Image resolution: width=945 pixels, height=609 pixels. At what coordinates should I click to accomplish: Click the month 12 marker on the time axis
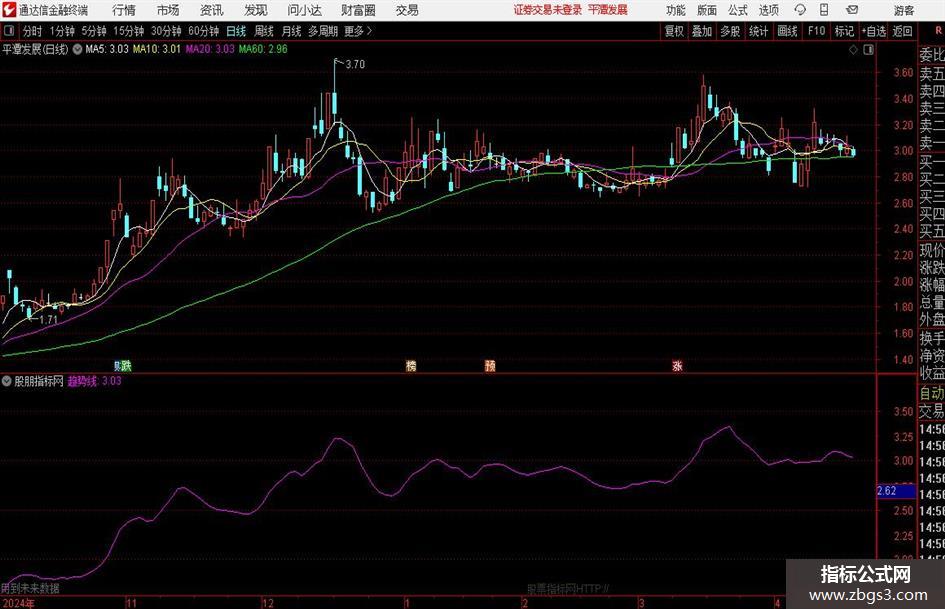point(268,603)
